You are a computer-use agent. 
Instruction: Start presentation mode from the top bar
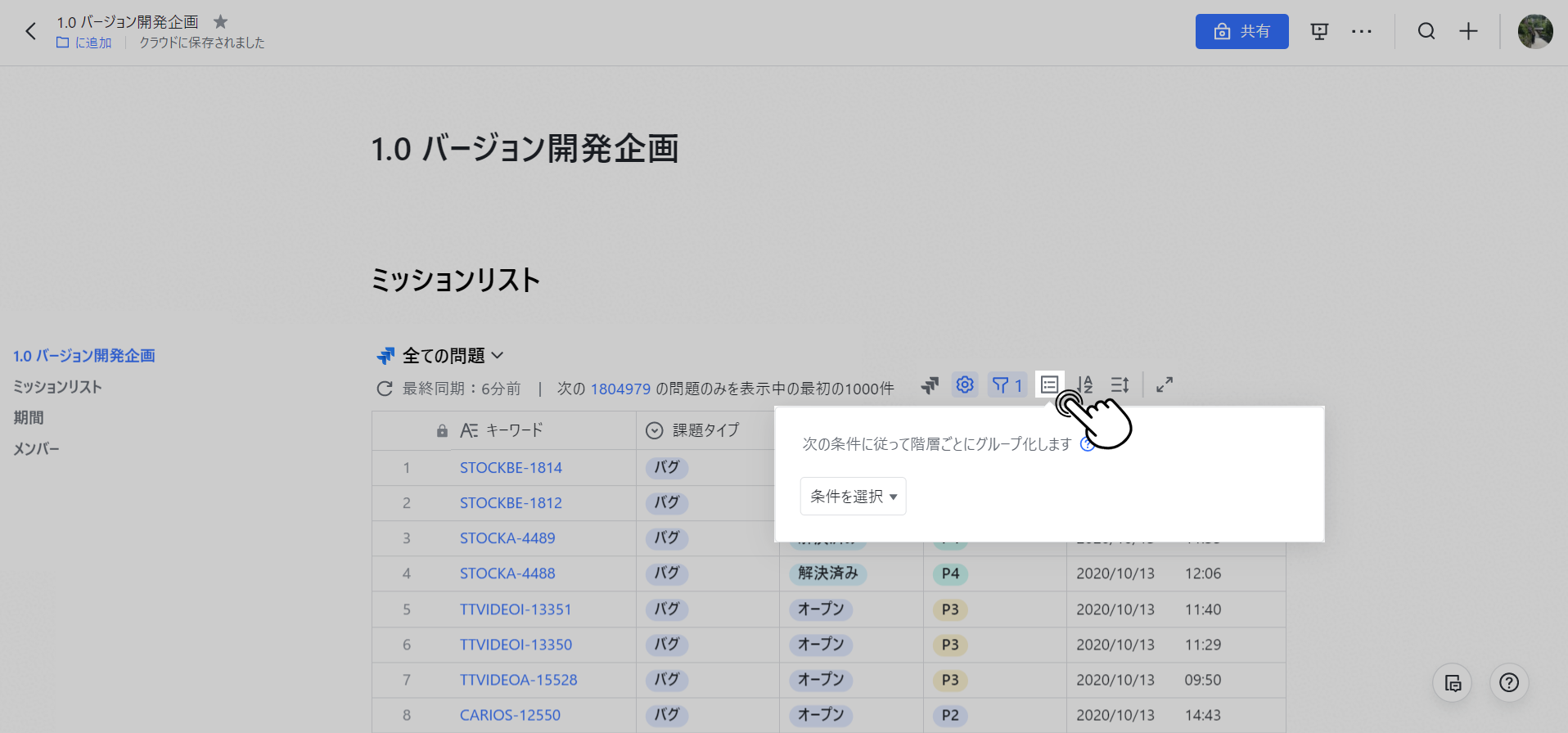pyautogui.click(x=1319, y=32)
